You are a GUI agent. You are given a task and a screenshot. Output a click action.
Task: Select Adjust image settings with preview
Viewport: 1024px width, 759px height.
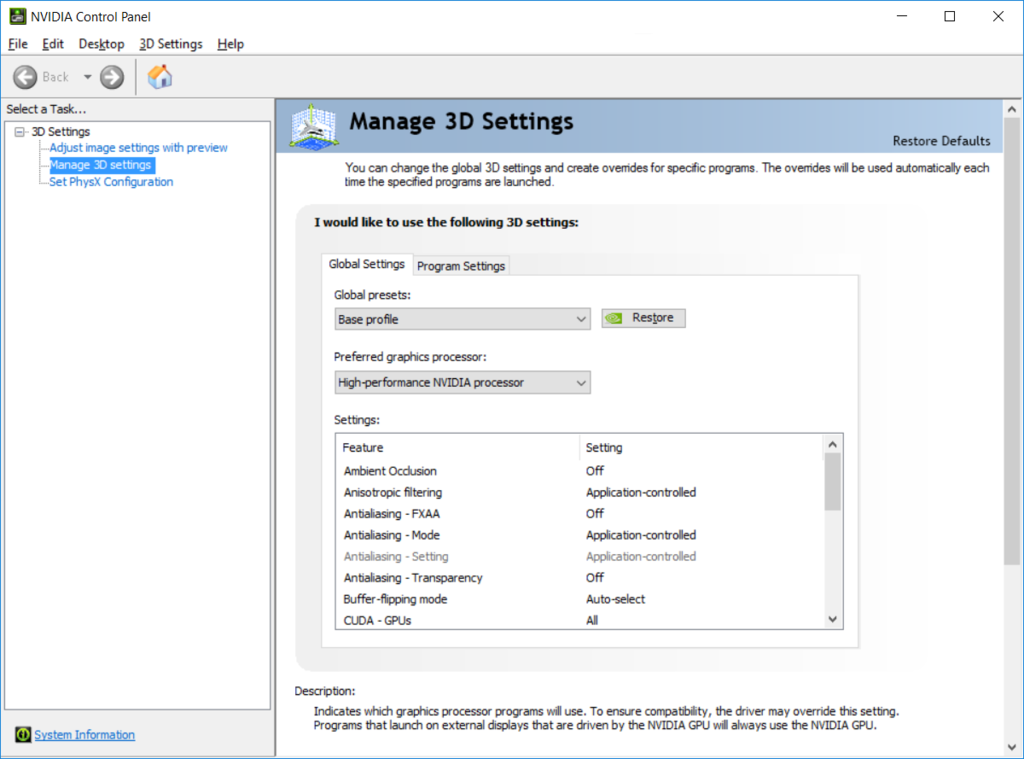(x=136, y=146)
